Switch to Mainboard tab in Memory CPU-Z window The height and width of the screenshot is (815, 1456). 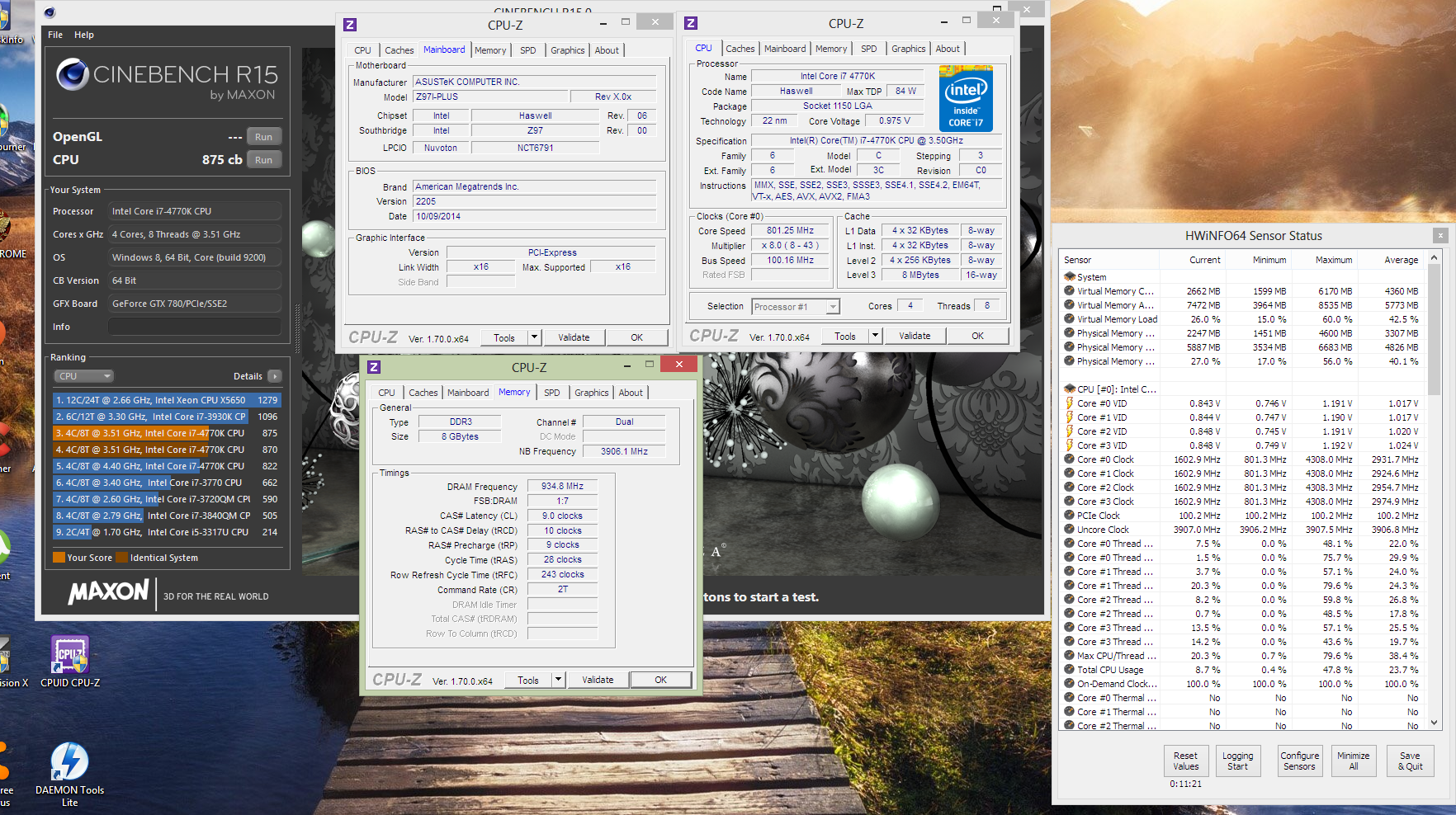pyautogui.click(x=468, y=393)
